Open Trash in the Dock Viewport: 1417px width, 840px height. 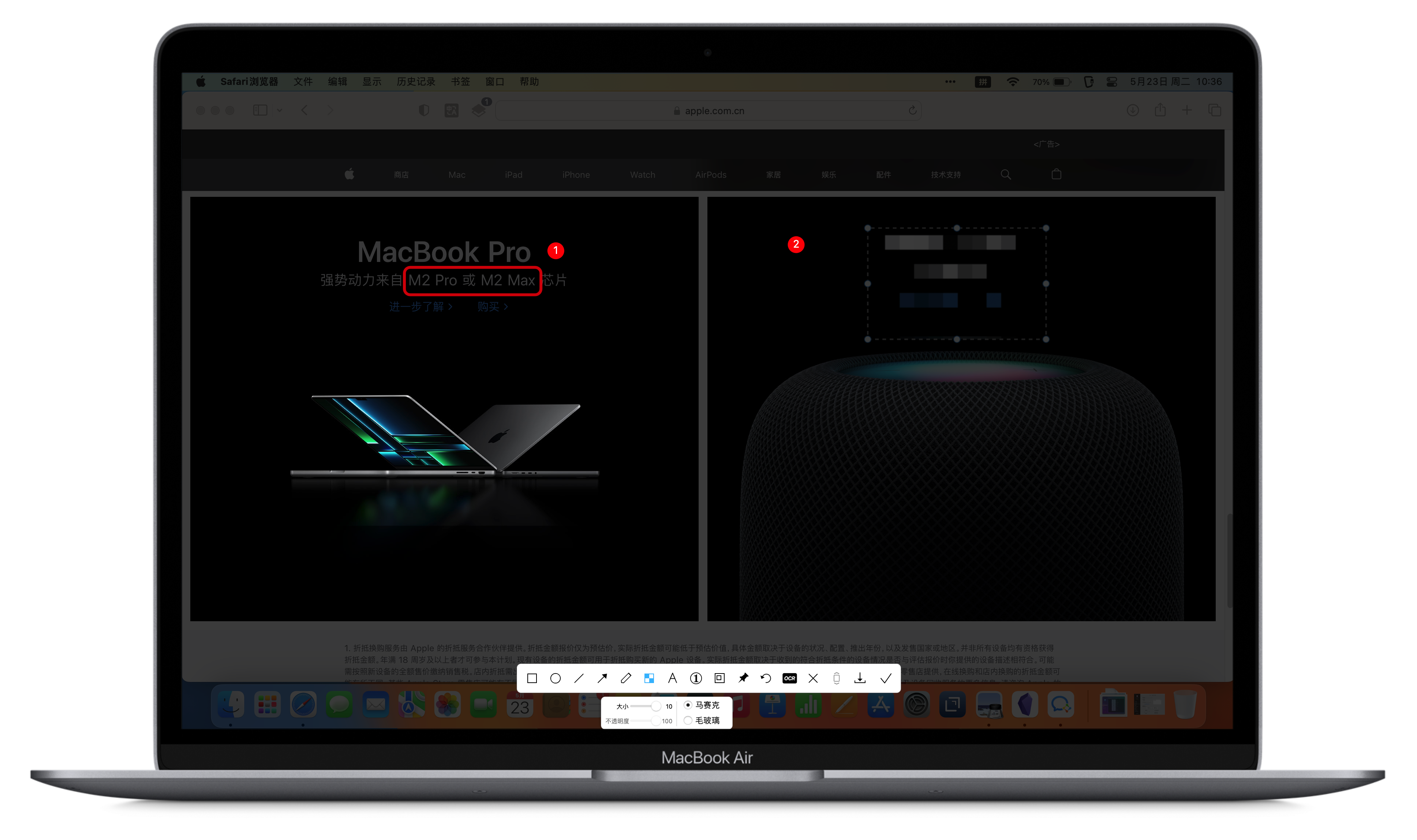(x=1185, y=705)
